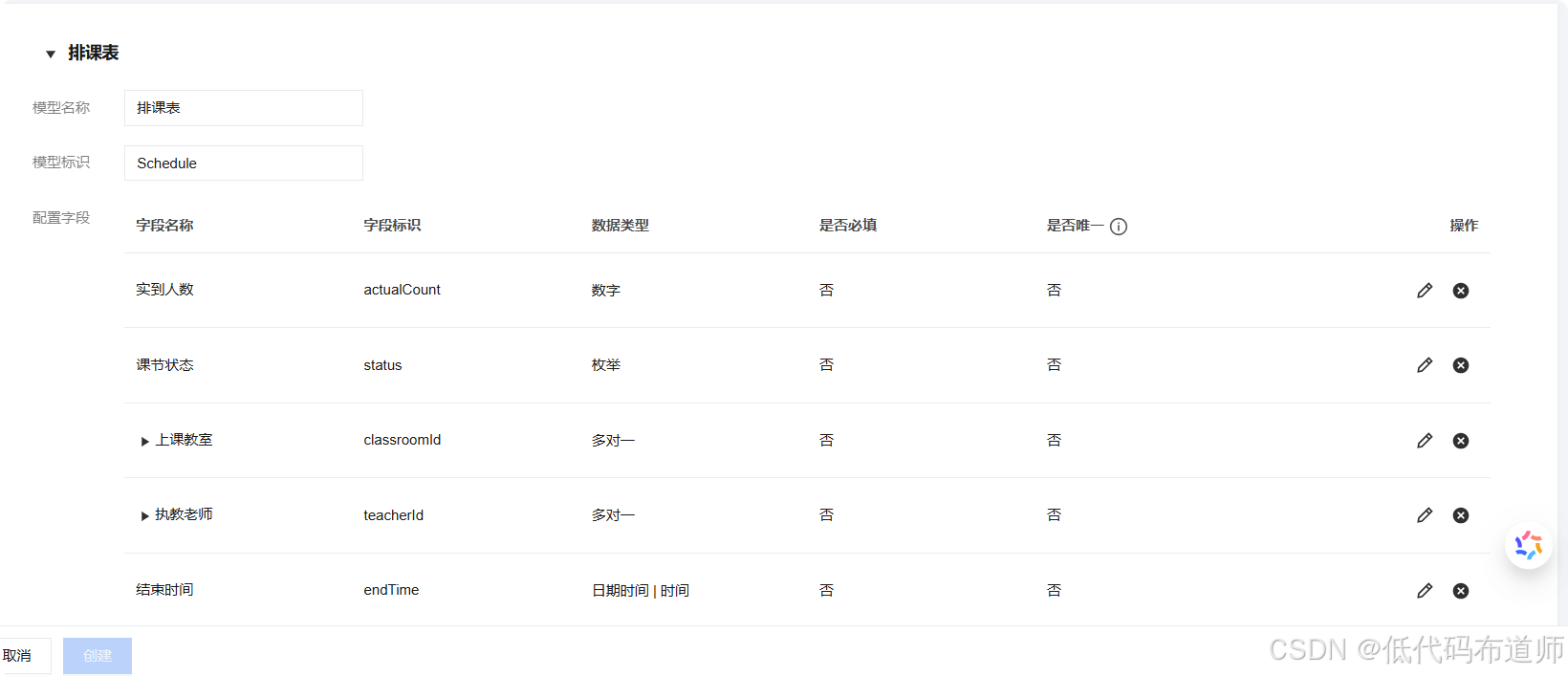Screen dimensions: 1568x676
Task: Click 多对一 type in teacherId row
Action: pyautogui.click(x=613, y=515)
